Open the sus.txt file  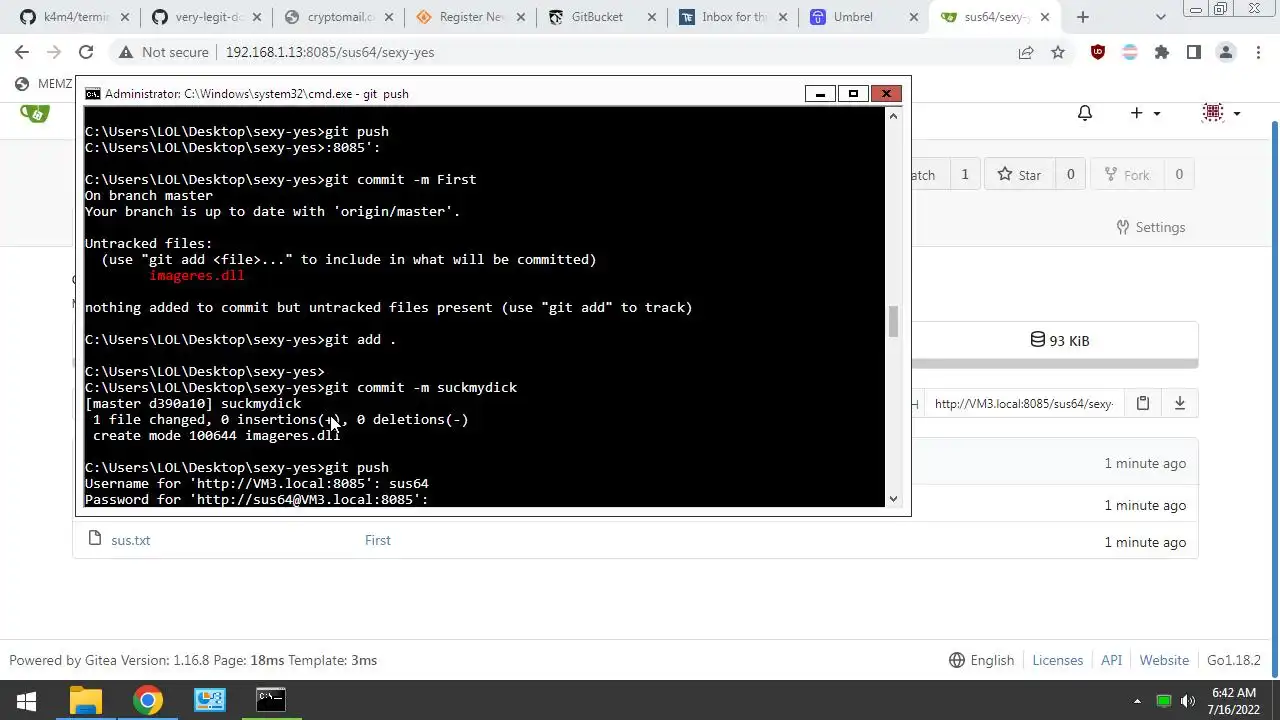131,540
